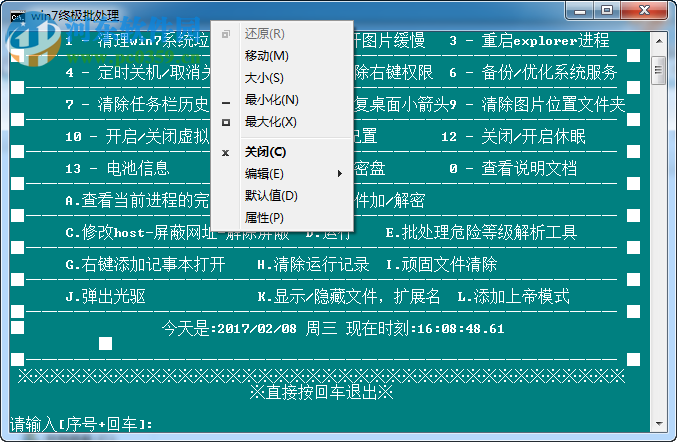Click the date text 今天是:2017/02/08
The width and height of the screenshot is (677, 442).
click(229, 328)
